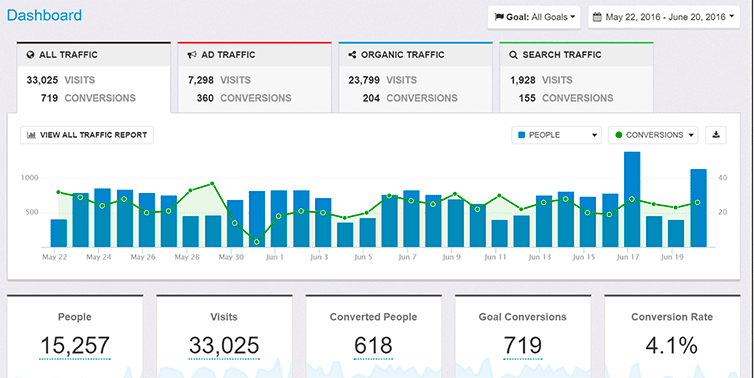This screenshot has width=754, height=378.
Task: Click the blue People color square
Action: pos(521,135)
